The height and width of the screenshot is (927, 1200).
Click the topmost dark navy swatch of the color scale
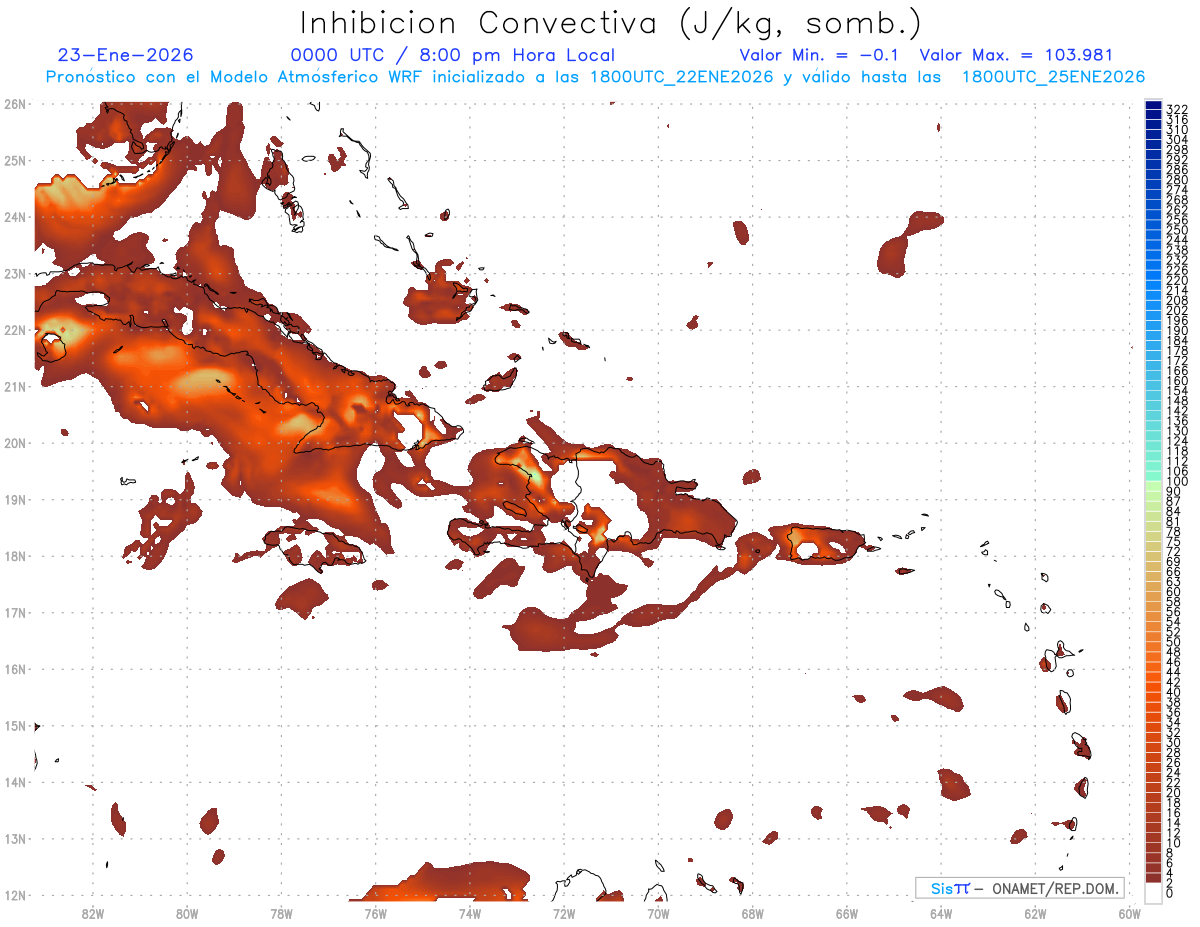(1153, 105)
